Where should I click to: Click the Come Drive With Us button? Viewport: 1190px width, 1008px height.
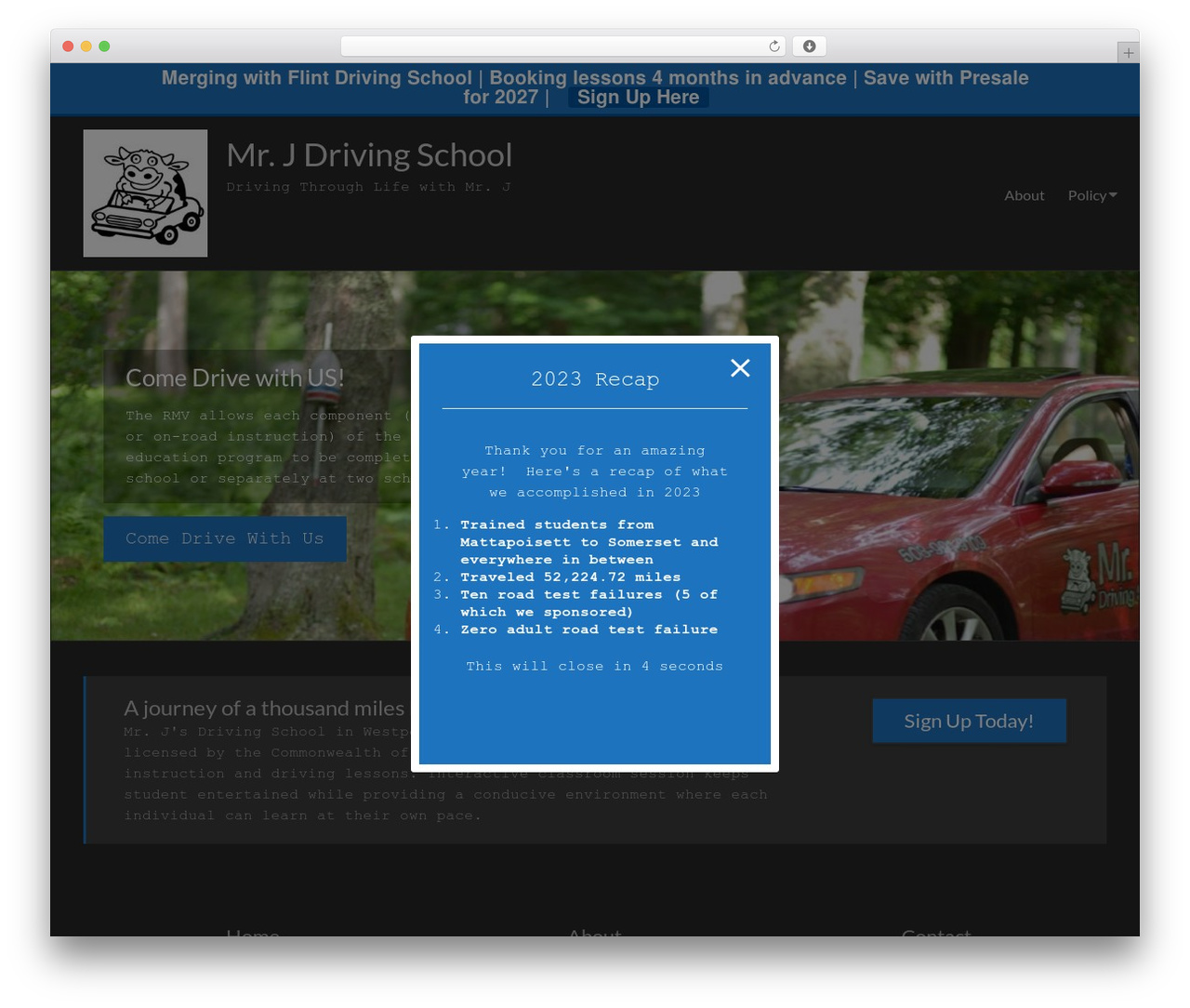tap(225, 539)
